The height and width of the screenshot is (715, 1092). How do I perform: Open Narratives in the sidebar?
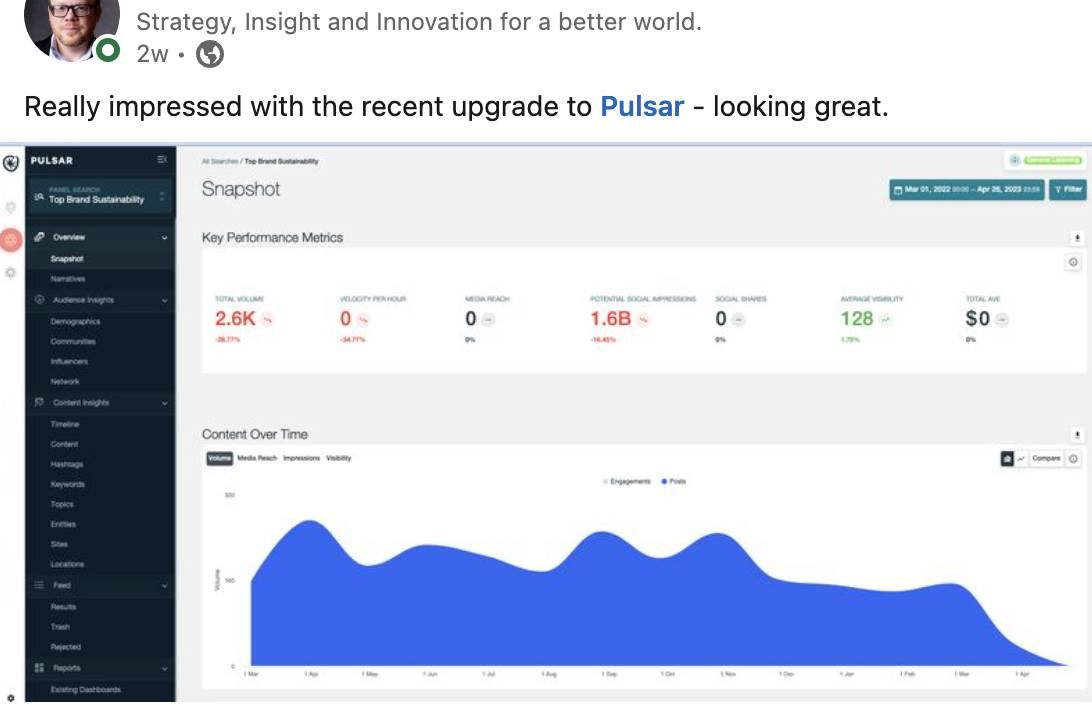[68, 279]
